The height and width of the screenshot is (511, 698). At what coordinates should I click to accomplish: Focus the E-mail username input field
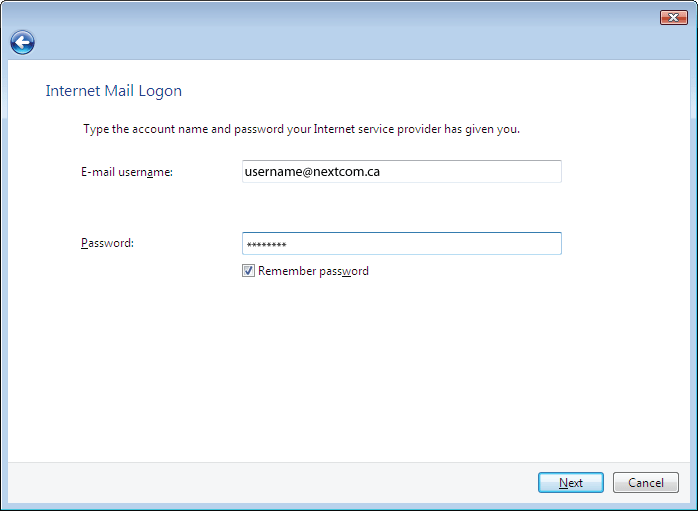coord(402,171)
